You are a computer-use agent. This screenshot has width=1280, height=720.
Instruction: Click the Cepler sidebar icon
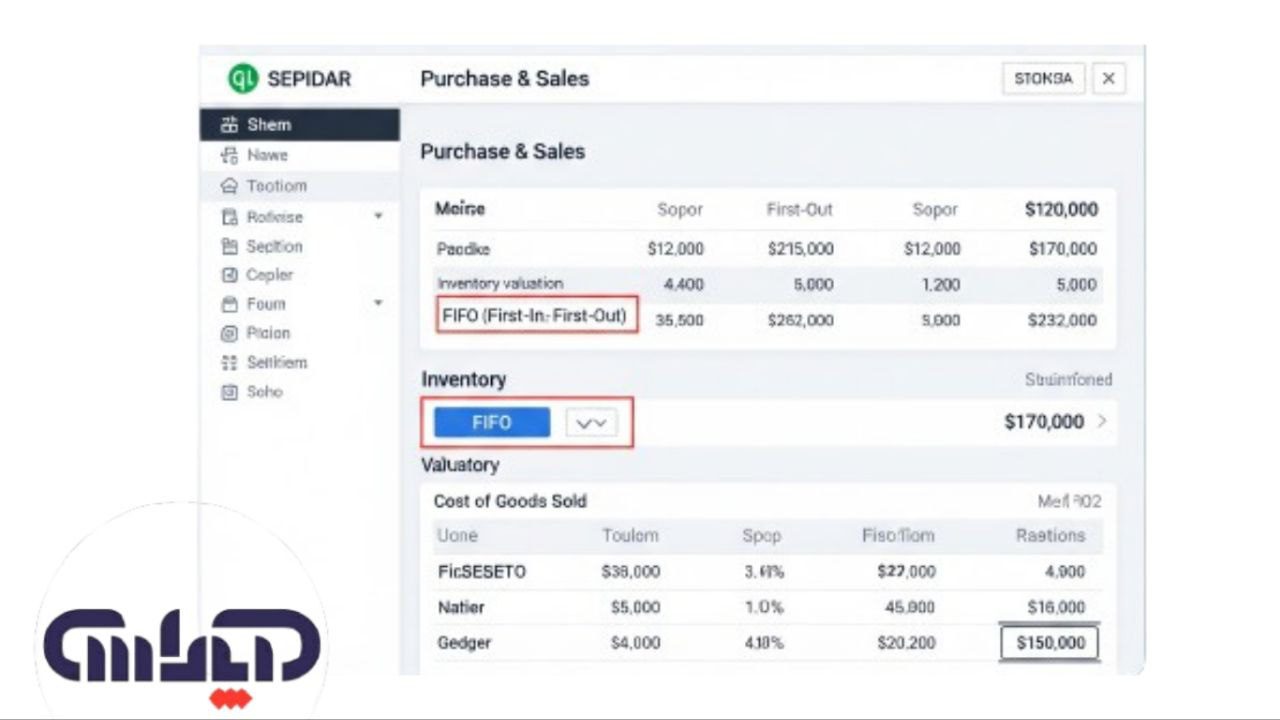(229, 275)
